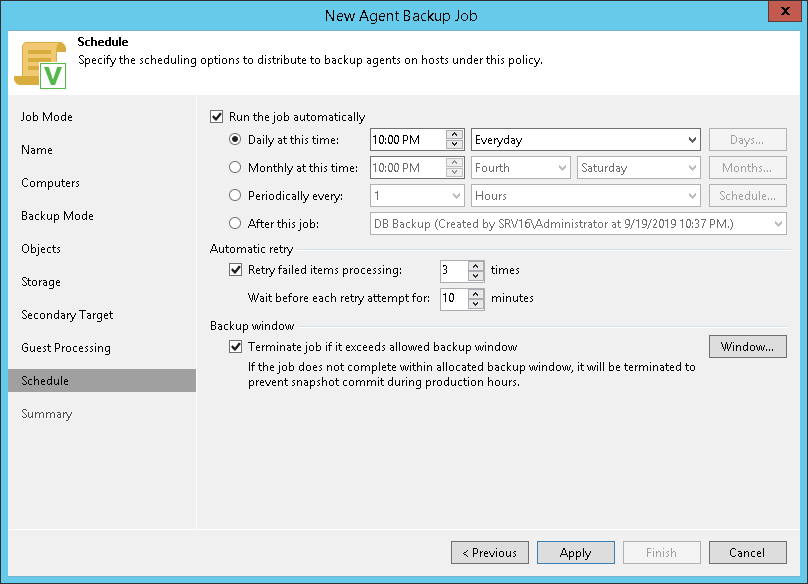Increase daily time with up spinner arrow
The width and height of the screenshot is (808, 584).
(455, 136)
